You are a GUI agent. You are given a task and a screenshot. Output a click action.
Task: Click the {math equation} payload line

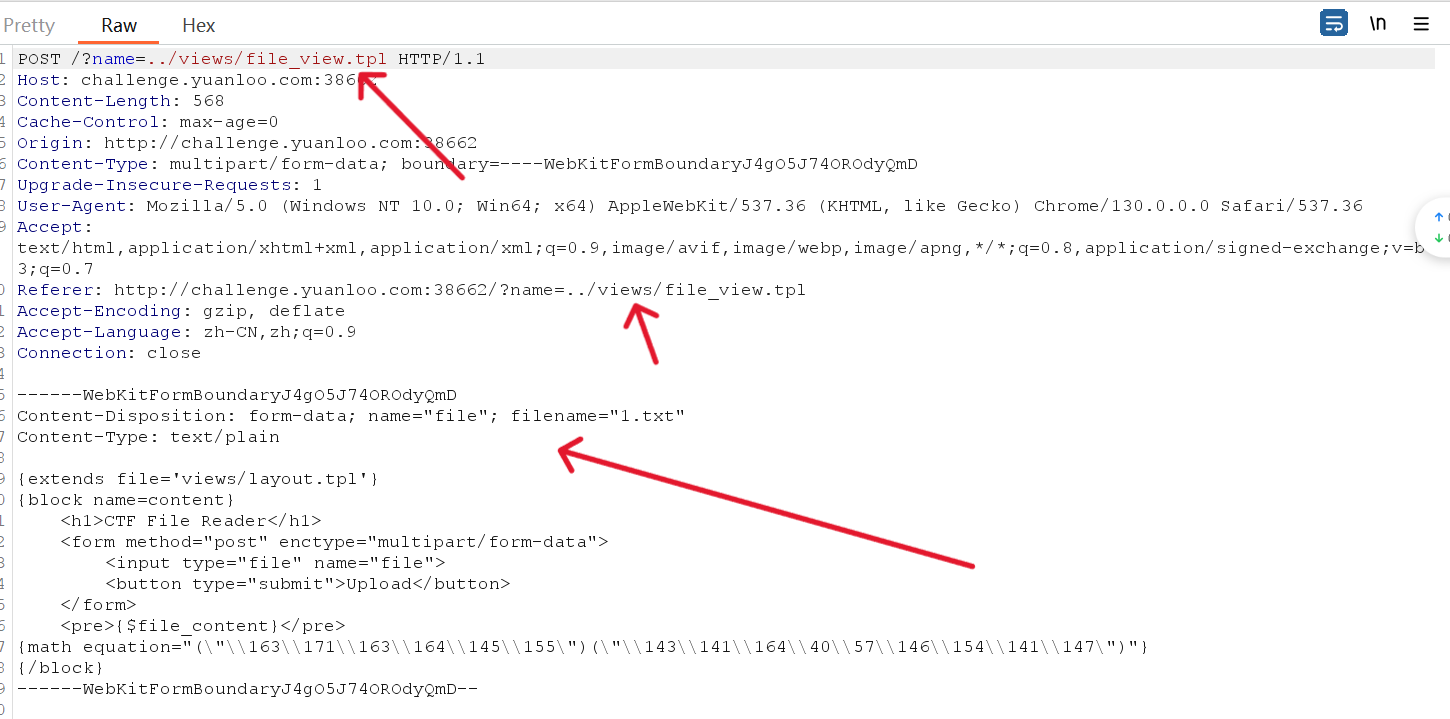[582, 647]
